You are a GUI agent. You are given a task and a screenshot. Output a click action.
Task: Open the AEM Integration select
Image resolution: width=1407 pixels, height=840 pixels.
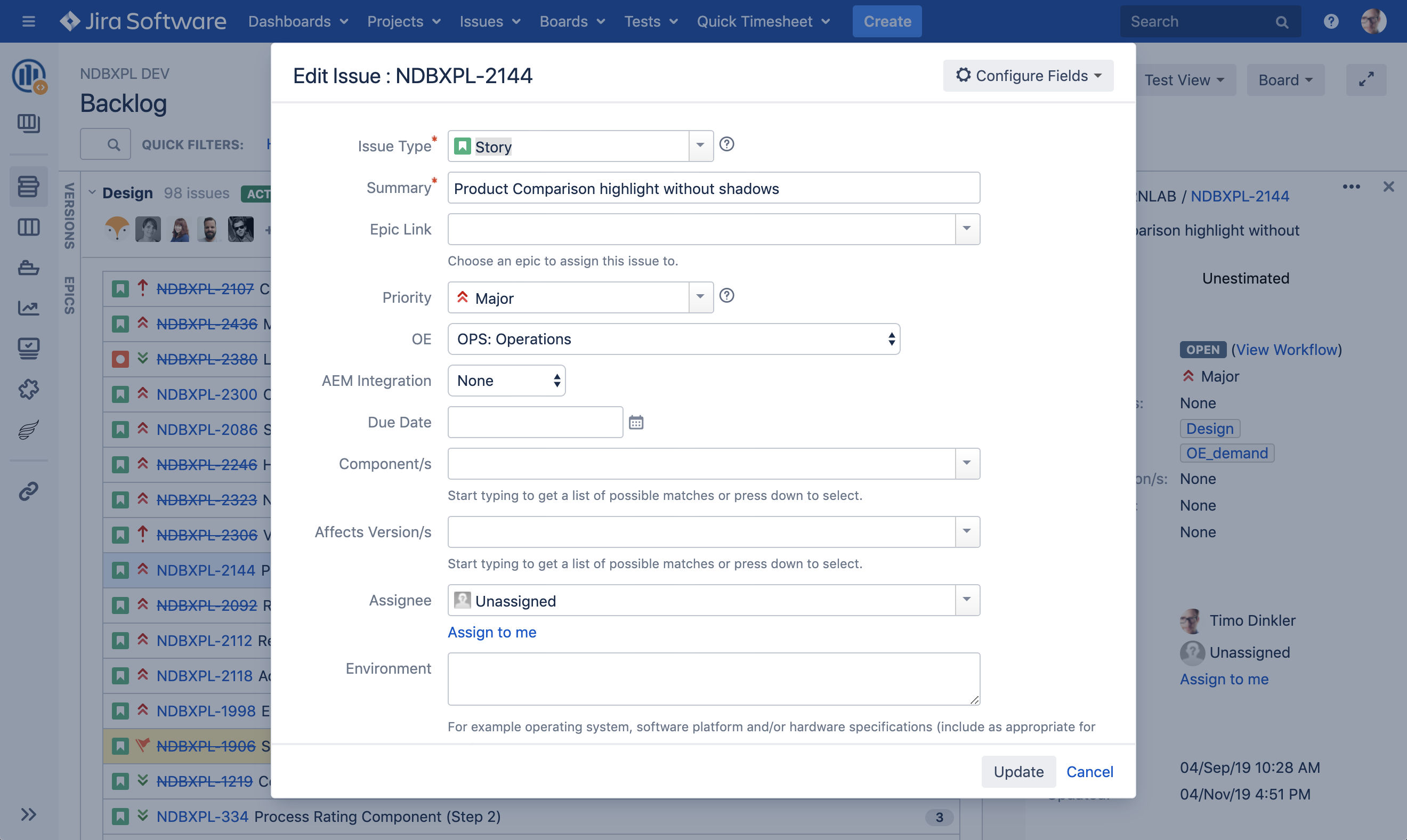(x=506, y=381)
